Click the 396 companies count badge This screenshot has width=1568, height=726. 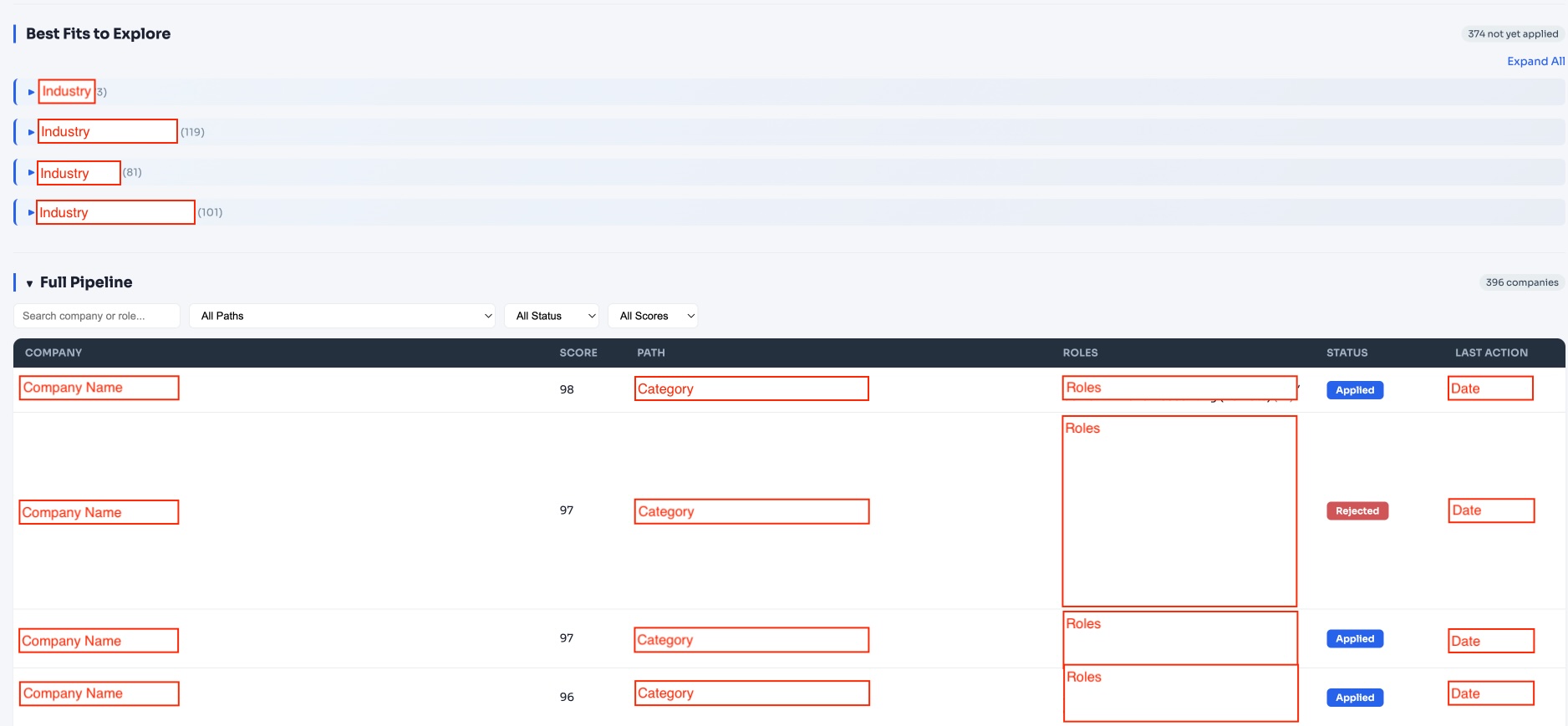pos(1522,282)
